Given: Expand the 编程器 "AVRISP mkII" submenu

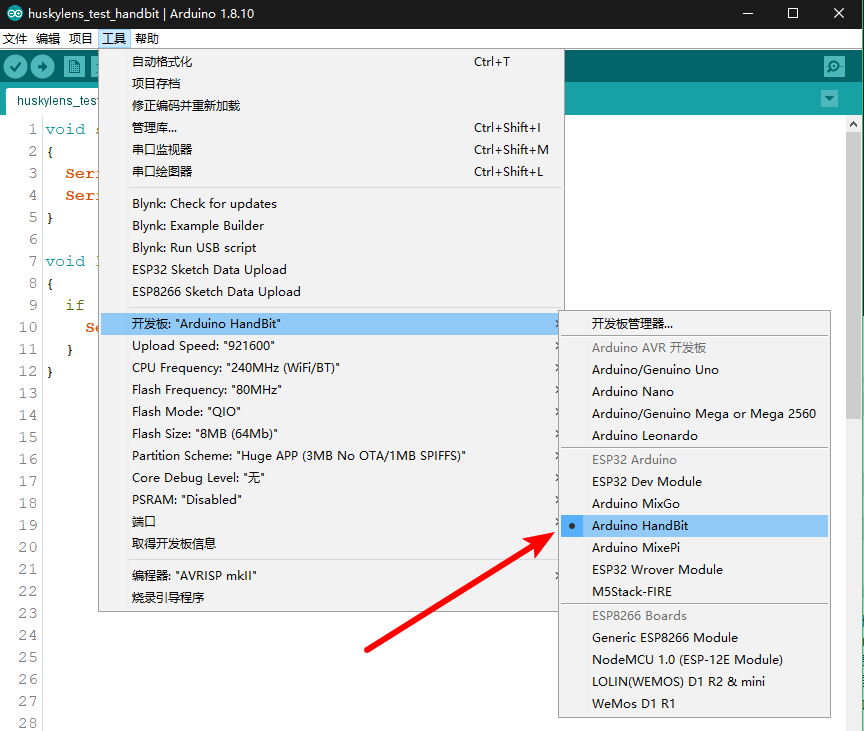Looking at the screenshot, I should coord(331,576).
